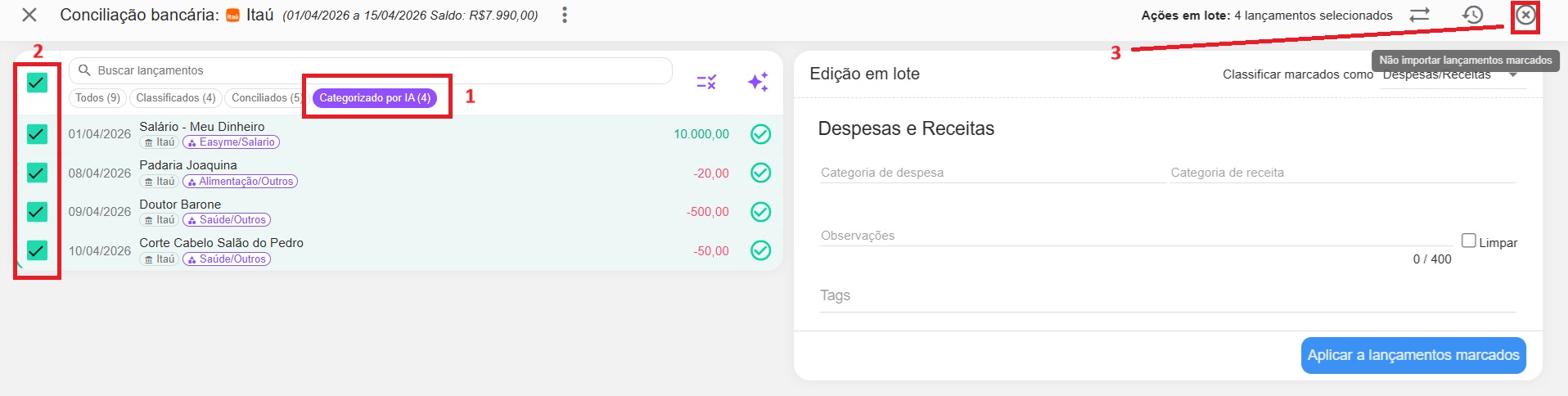The image size is (1568, 396).
Task: Select the Classificados (4) filter tab
Action: (x=176, y=98)
